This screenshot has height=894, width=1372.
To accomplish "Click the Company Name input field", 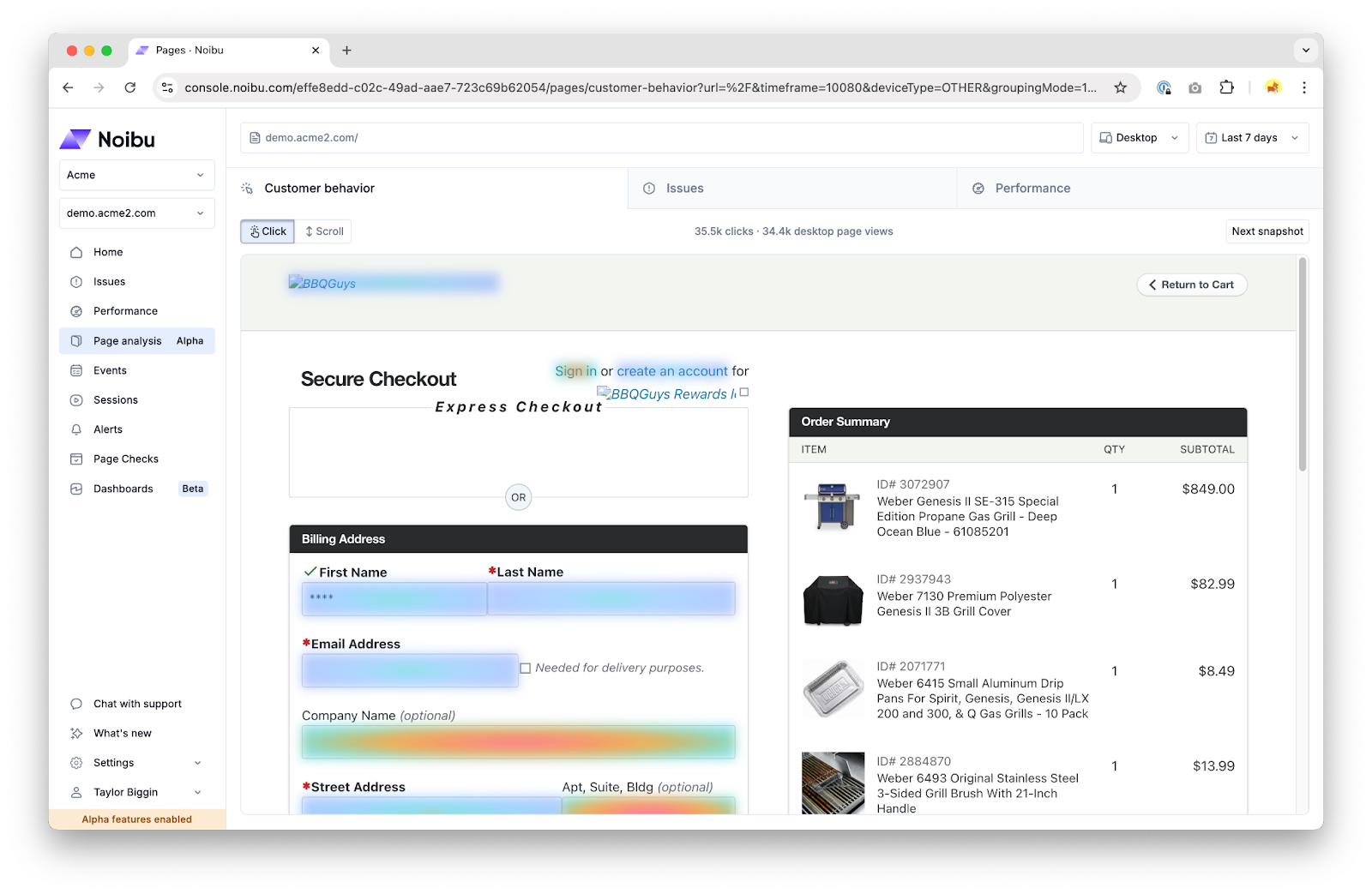I will point(519,742).
